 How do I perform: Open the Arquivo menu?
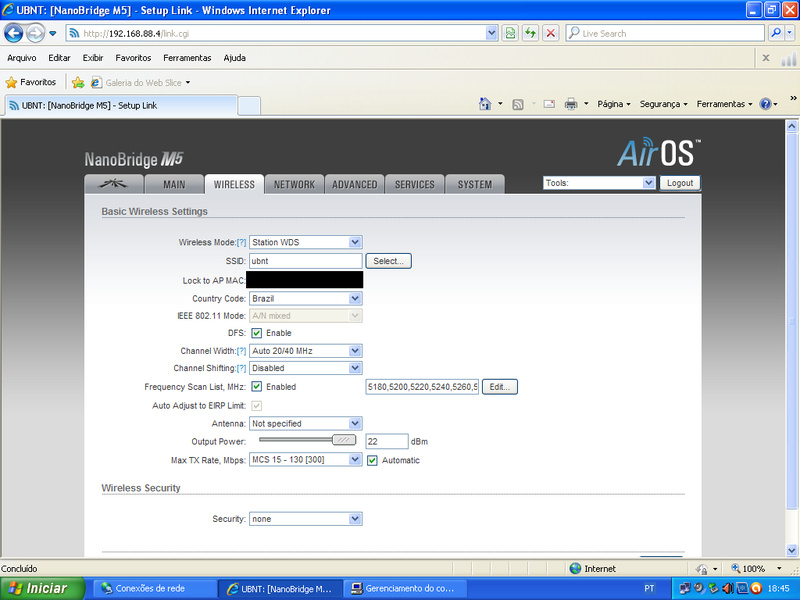[x=21, y=58]
